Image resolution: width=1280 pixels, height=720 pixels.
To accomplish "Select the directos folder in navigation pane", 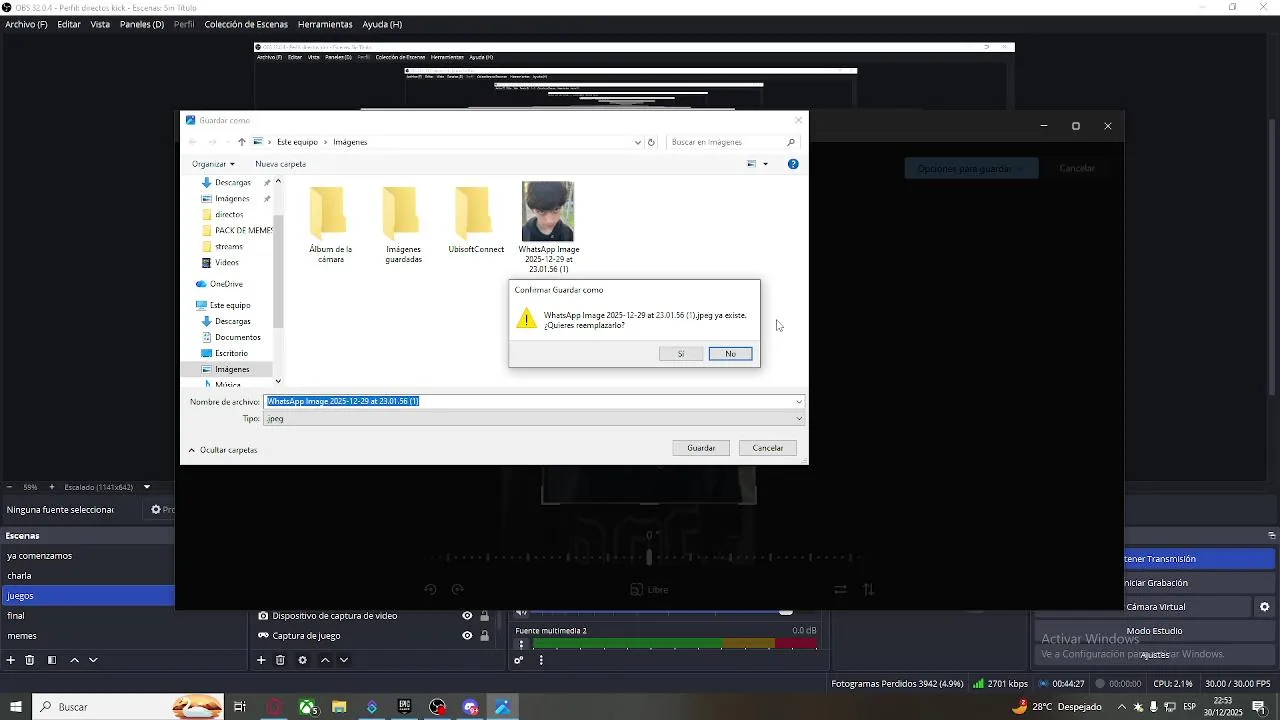I will pos(228,214).
